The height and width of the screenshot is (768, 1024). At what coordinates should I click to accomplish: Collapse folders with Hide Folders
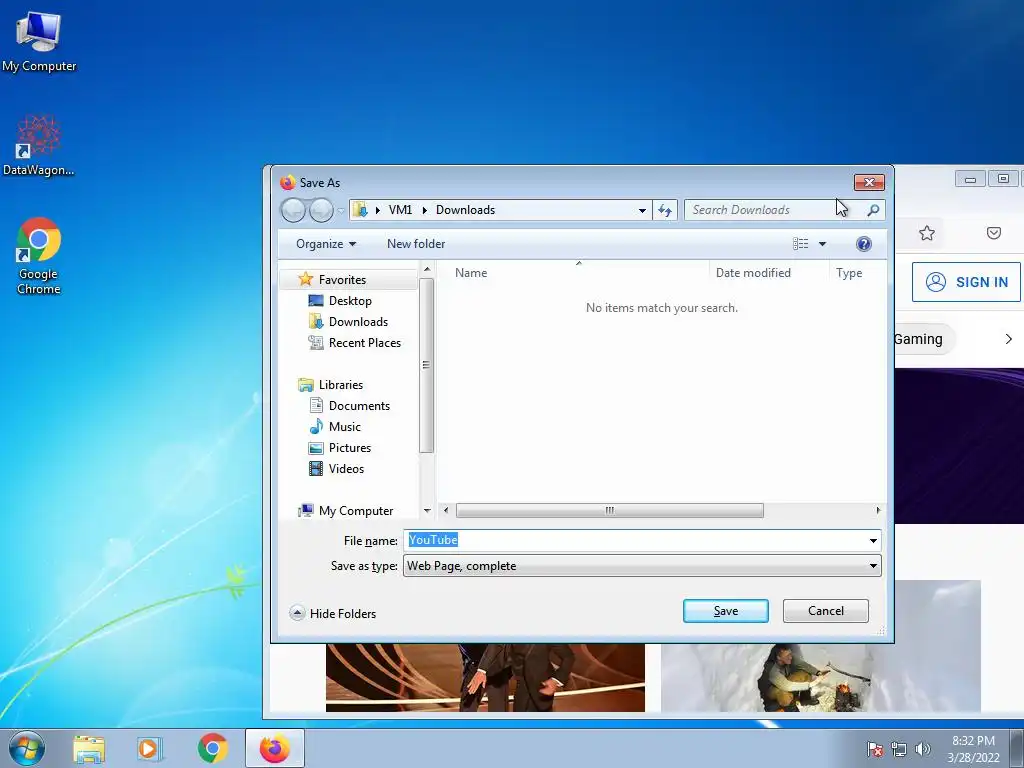coord(333,613)
